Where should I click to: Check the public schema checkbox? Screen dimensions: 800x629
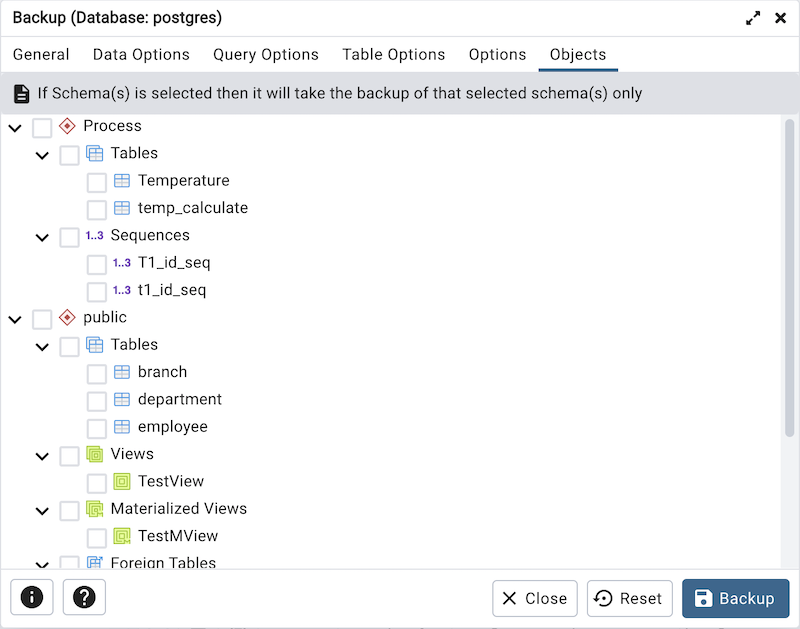[42, 317]
